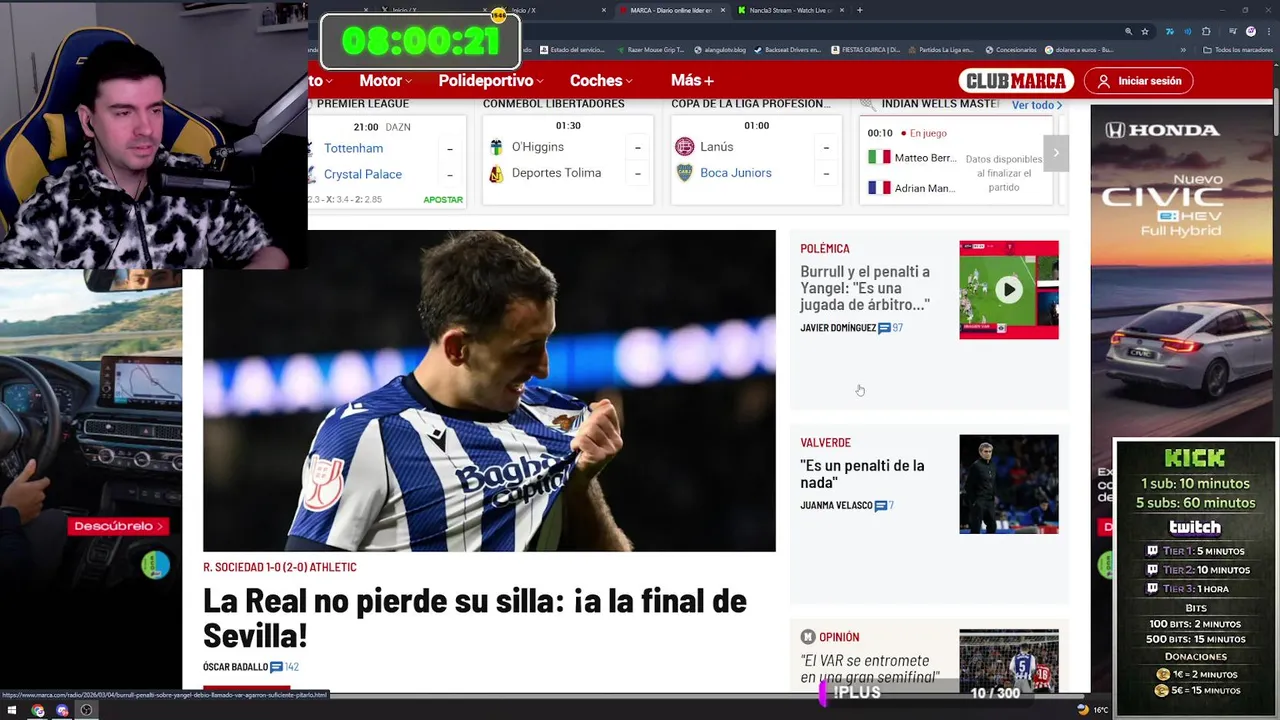Click the Boca Juniors crest icon
Screen dimensions: 1280x720
[684, 173]
